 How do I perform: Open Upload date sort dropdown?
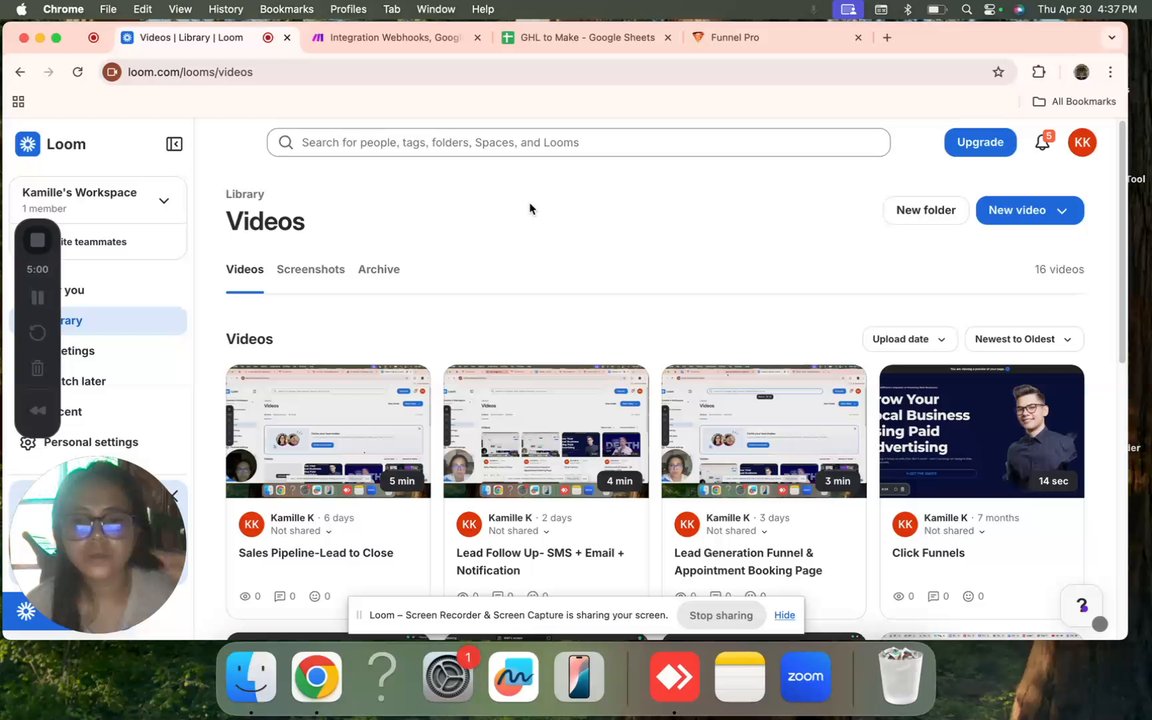coord(910,339)
